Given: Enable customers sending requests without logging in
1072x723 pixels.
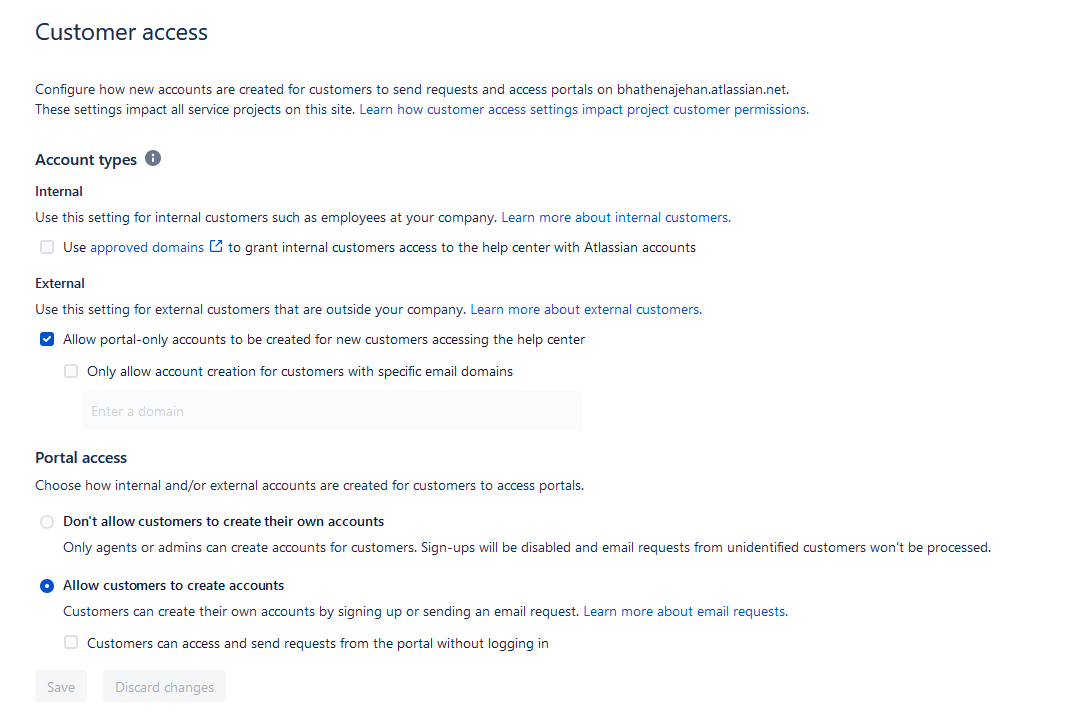Looking at the screenshot, I should (x=70, y=643).
